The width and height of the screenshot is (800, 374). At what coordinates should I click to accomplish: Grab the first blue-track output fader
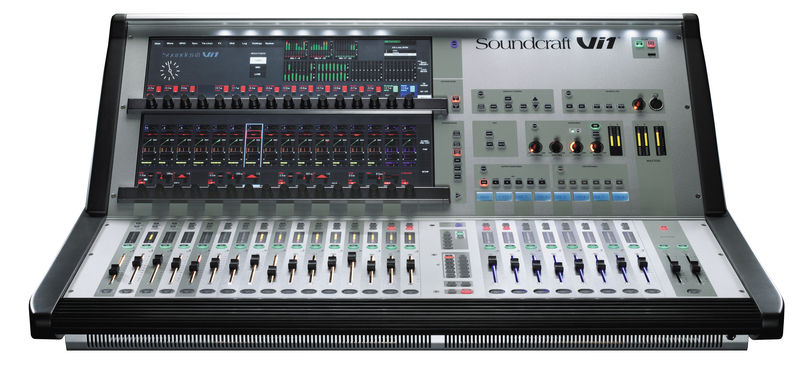click(492, 263)
